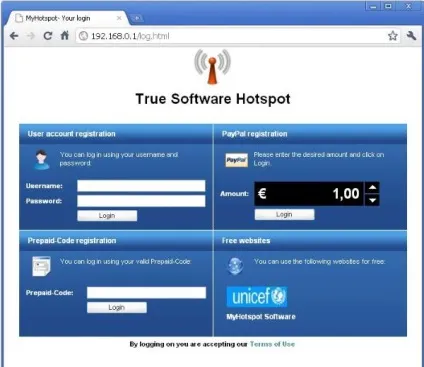
Task: Decrease the PayPal amount with down arrow
Action: tap(372, 200)
